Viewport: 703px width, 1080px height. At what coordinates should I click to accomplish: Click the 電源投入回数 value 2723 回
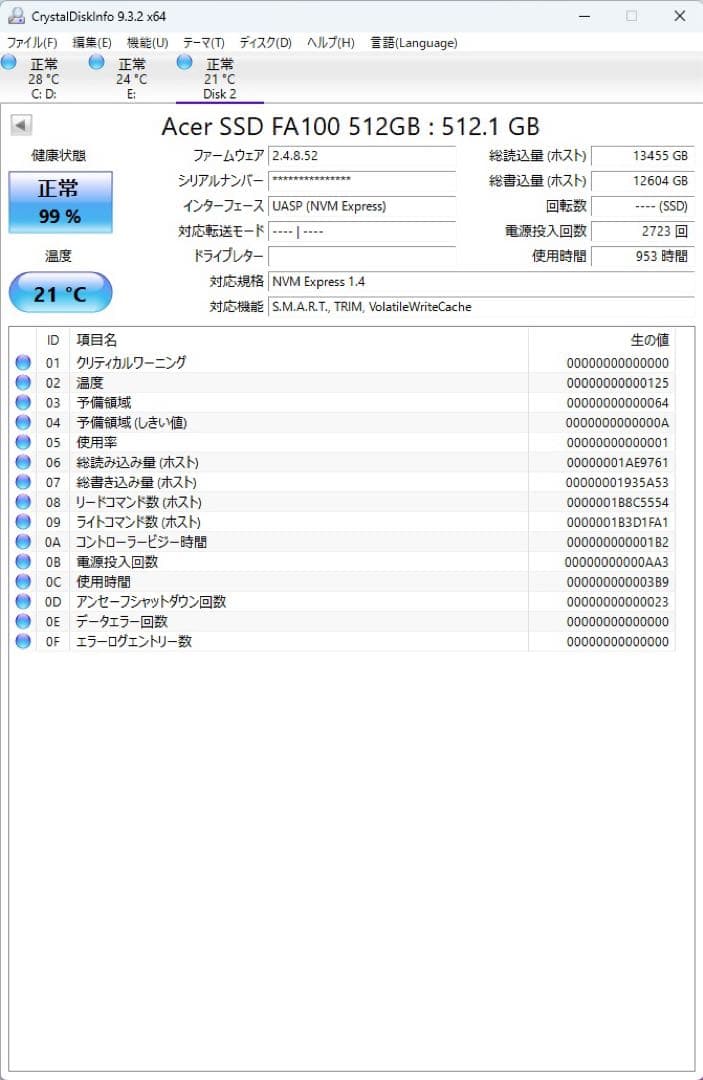pos(642,231)
